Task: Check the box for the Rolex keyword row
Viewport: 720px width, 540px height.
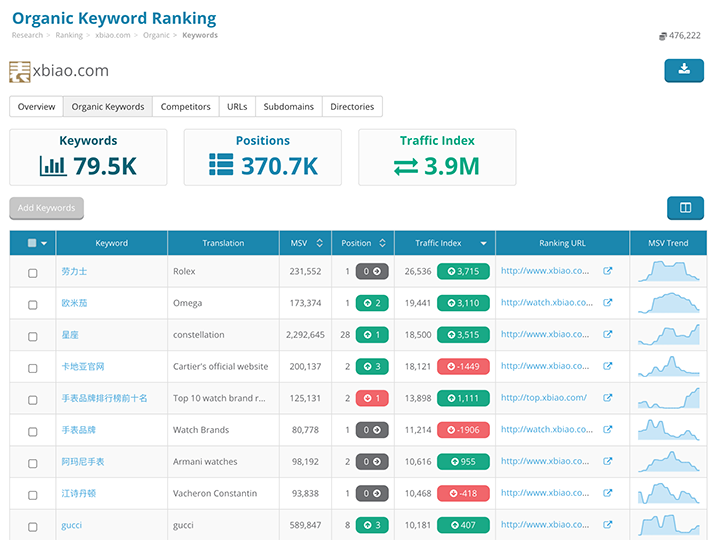Action: point(33,272)
